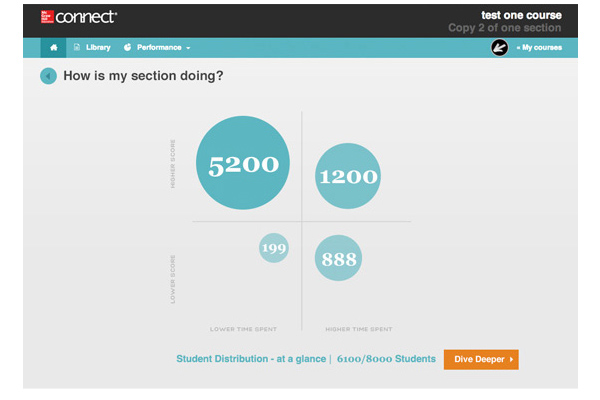This screenshot has height=400, width=600.
Task: Click the Student Distribution at a glance text
Action: [251, 359]
